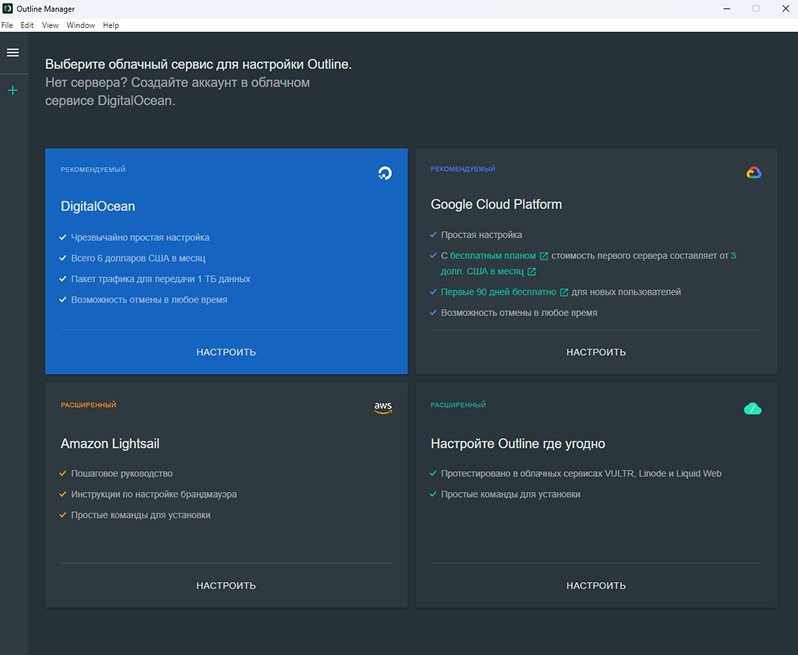Open the Window menu
This screenshot has width=798, height=655.
tap(80, 25)
